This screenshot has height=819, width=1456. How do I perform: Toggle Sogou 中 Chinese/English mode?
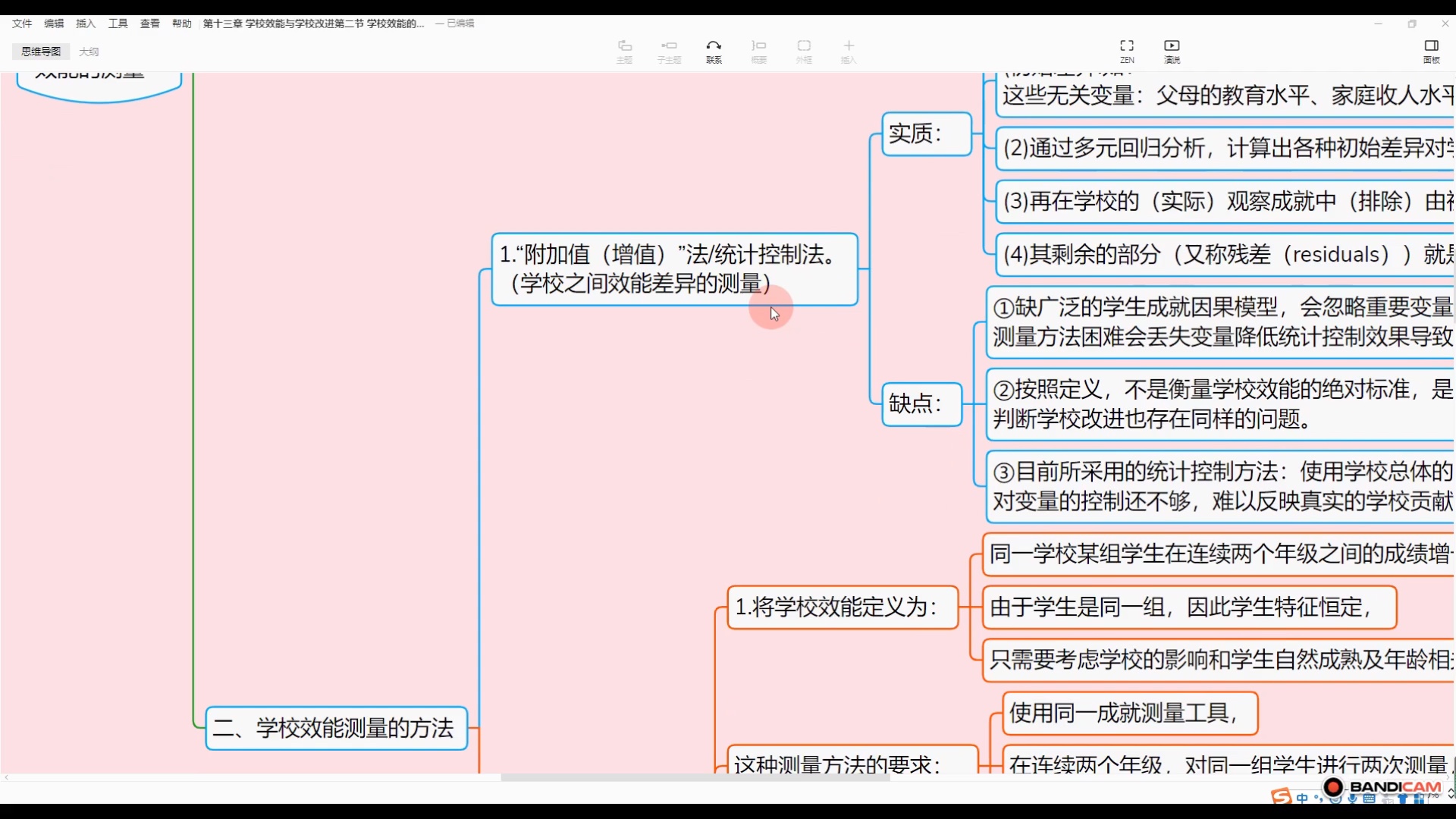pos(1302,798)
